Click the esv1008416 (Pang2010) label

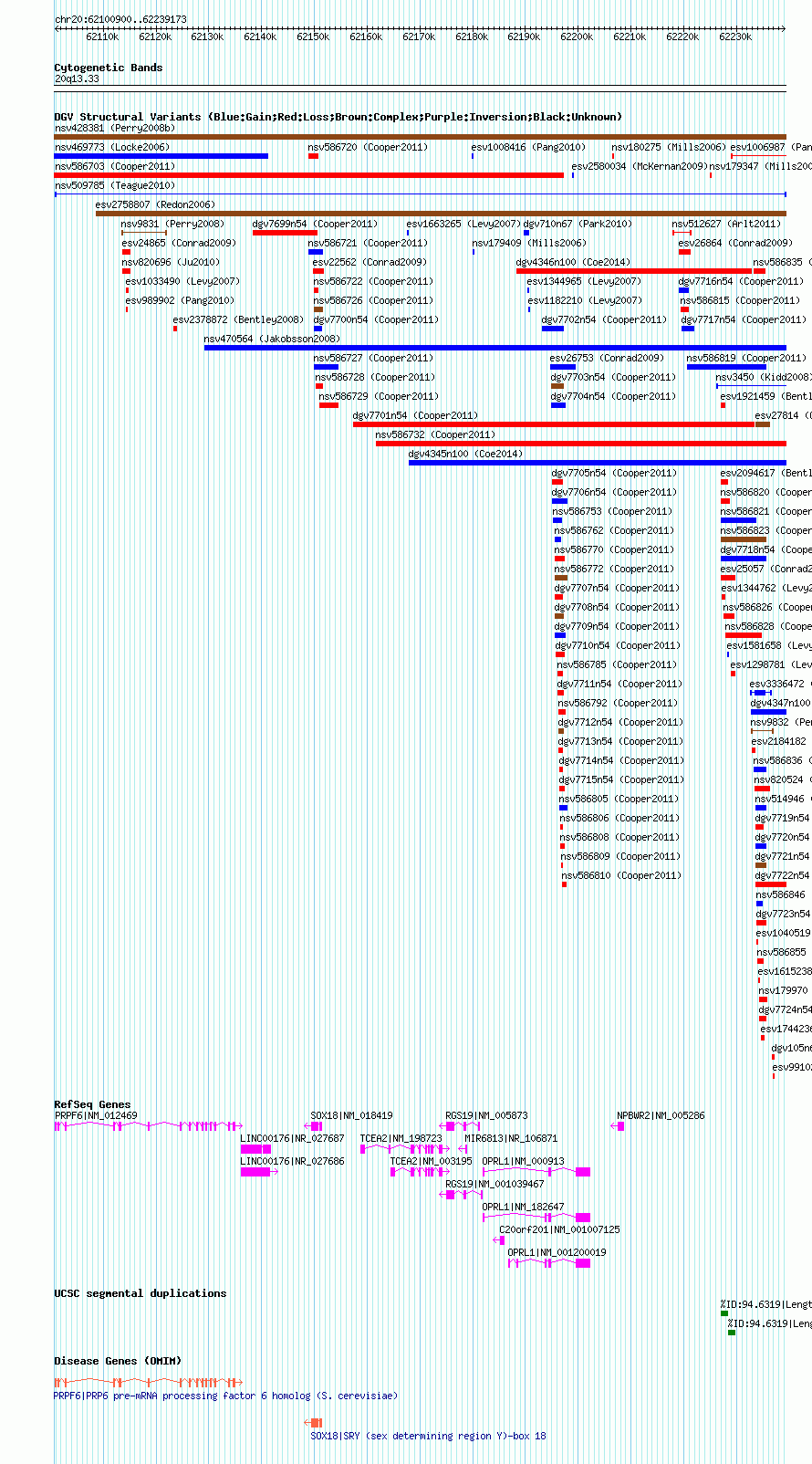point(528,147)
